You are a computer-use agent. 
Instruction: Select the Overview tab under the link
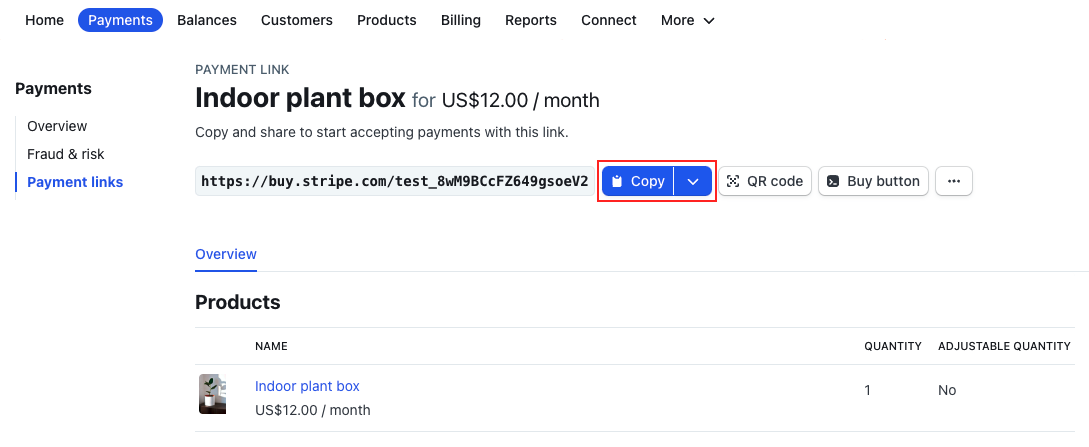pyautogui.click(x=226, y=254)
